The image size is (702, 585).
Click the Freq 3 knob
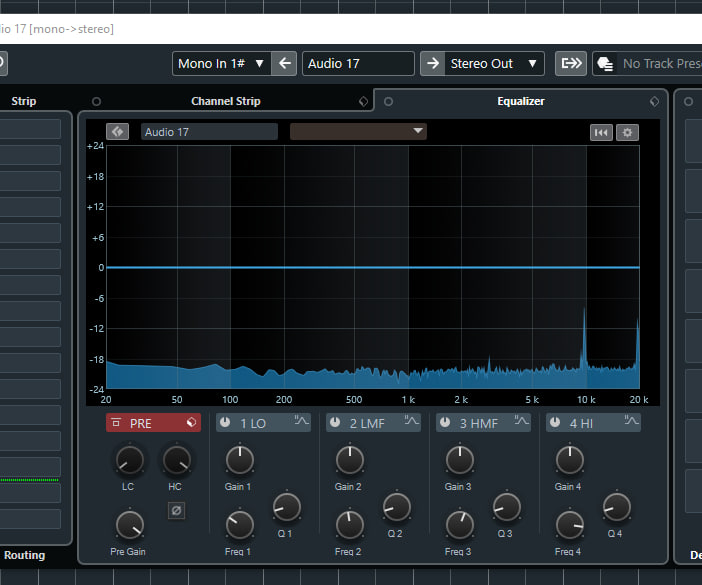click(x=459, y=525)
